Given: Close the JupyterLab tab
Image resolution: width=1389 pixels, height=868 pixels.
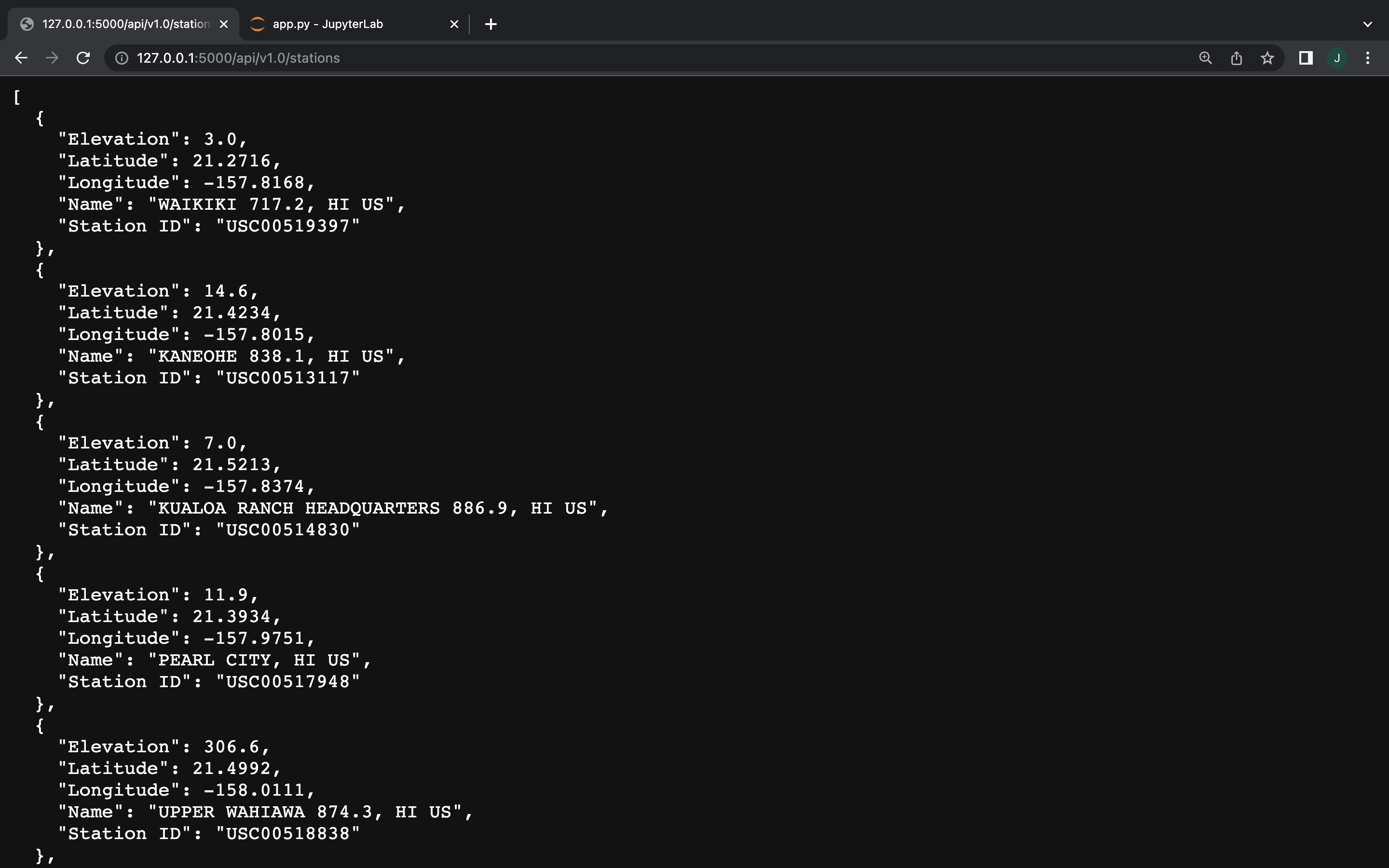Looking at the screenshot, I should tap(454, 24).
